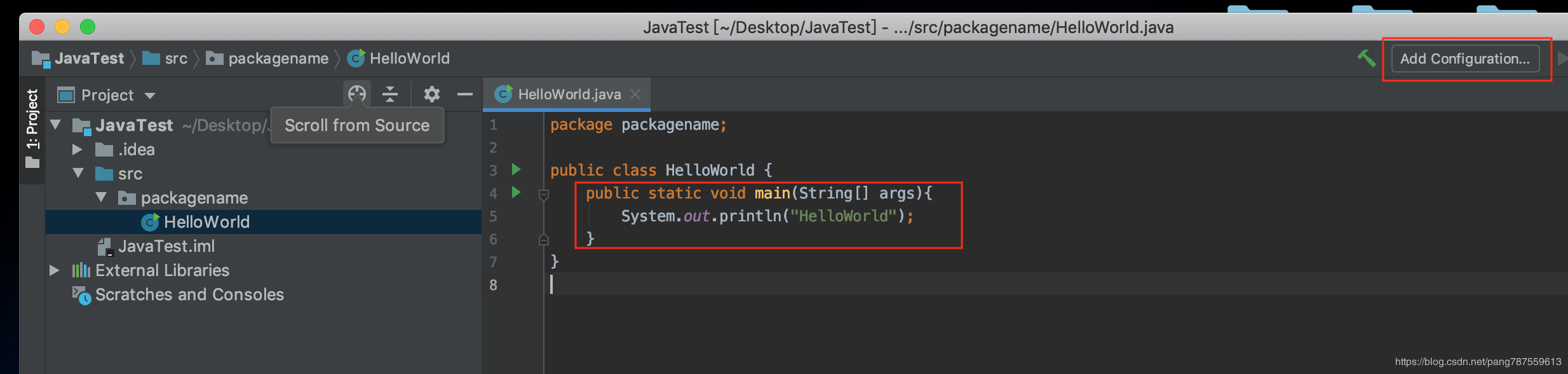Click the packagename package folder icon in tree
This screenshot has height=374, width=1568.
pos(127,198)
